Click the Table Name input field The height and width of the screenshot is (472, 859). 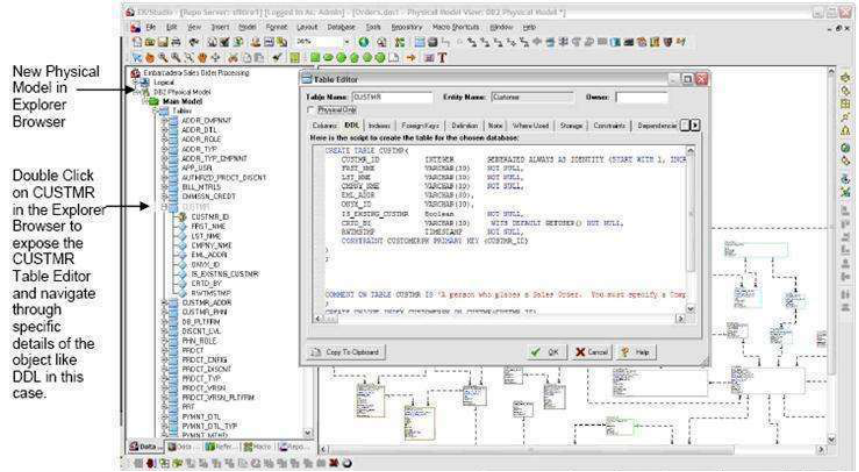390,97
